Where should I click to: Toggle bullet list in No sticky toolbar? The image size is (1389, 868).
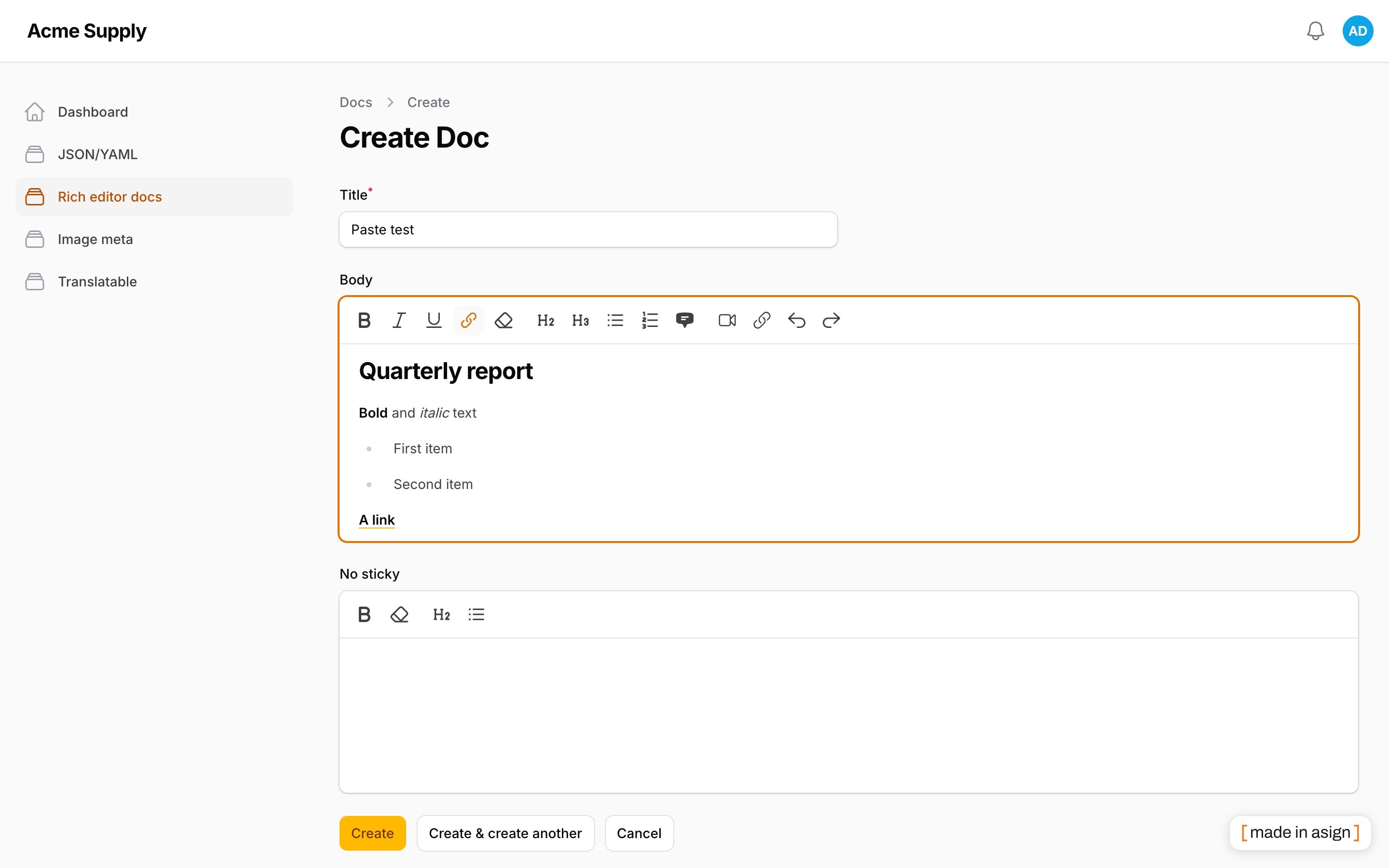[477, 615]
